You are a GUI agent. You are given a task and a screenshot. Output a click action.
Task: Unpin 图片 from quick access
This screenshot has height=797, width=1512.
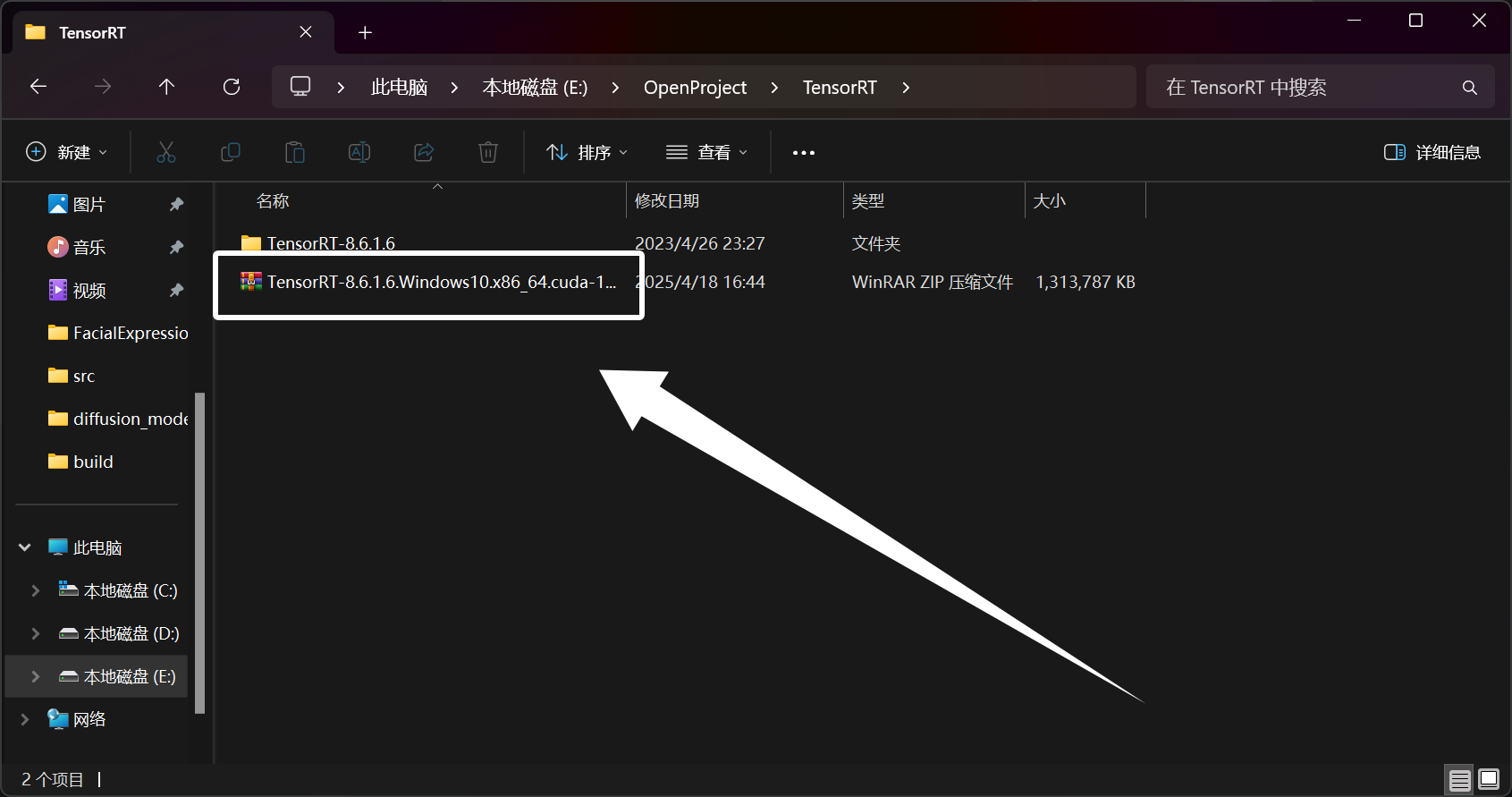tap(176, 204)
